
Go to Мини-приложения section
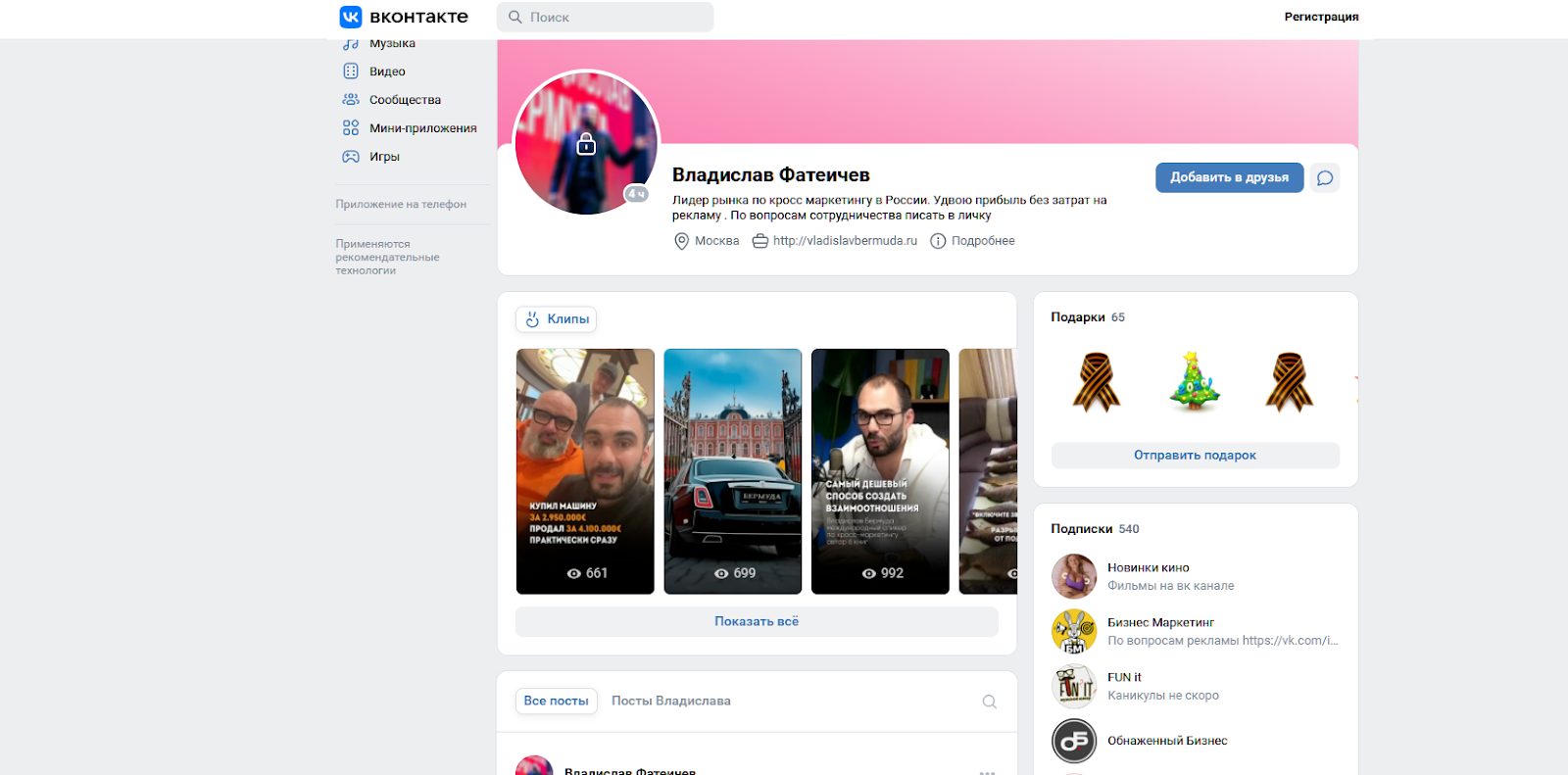pos(421,128)
